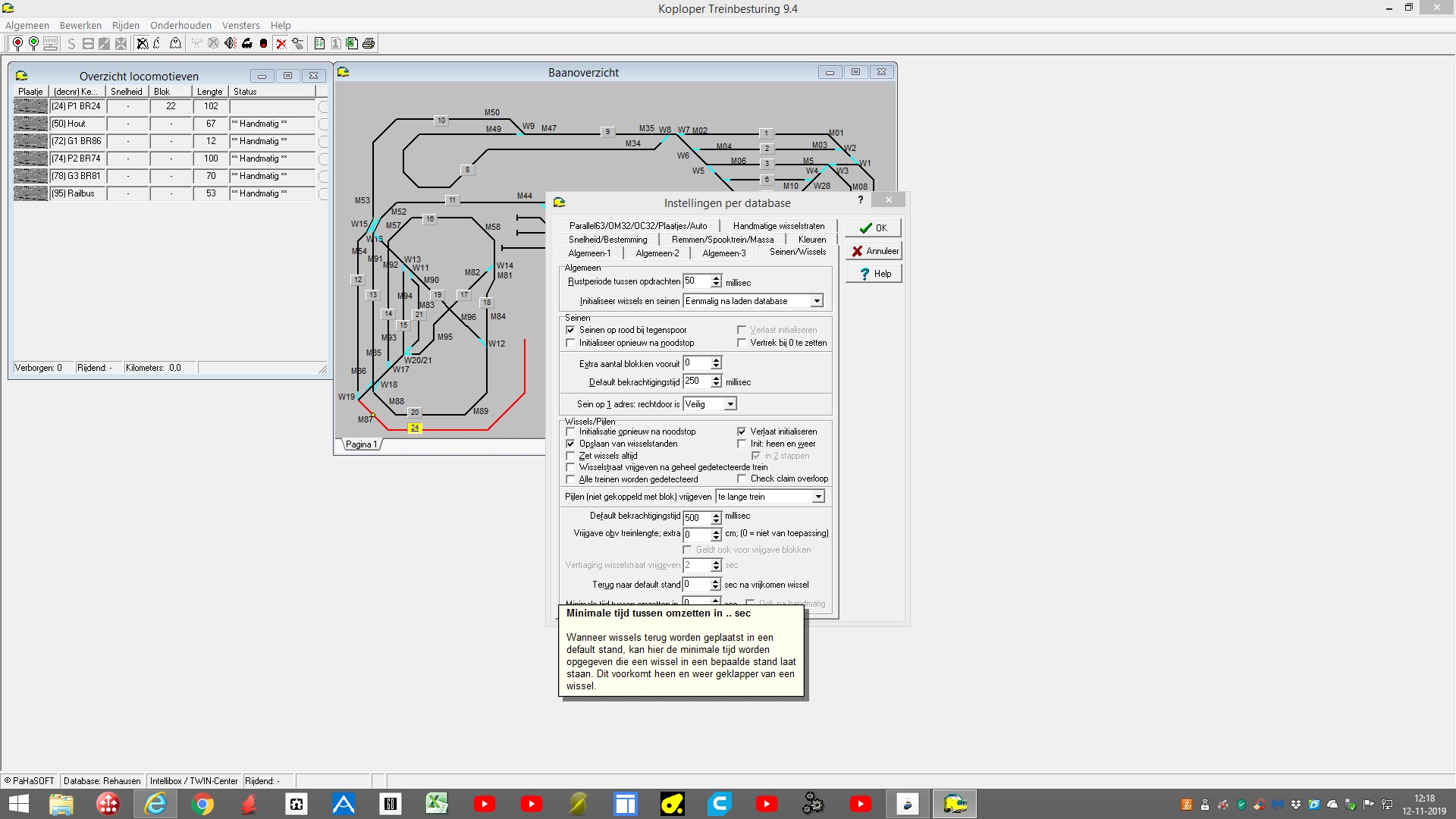Viewport: 1456px width, 819px height.
Task: Open Pijlen vrijgeven dropdown
Action: point(817,497)
